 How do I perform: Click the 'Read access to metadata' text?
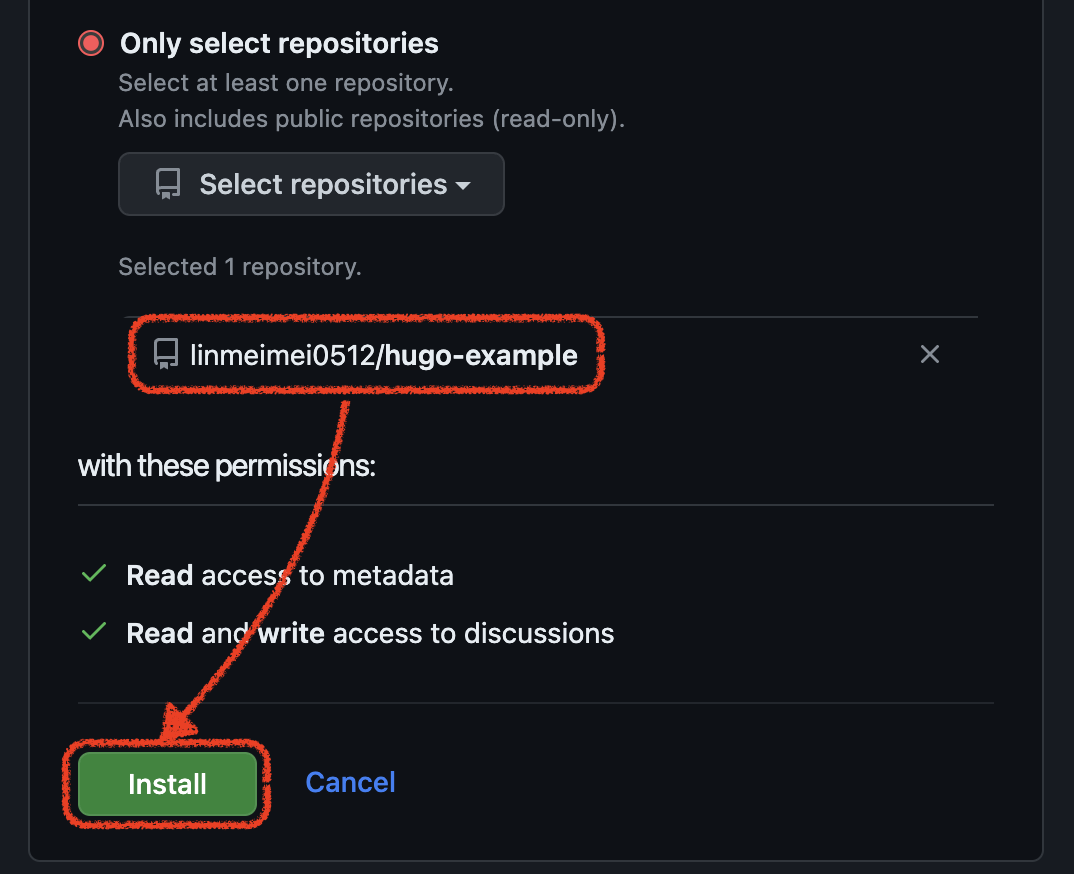(290, 575)
